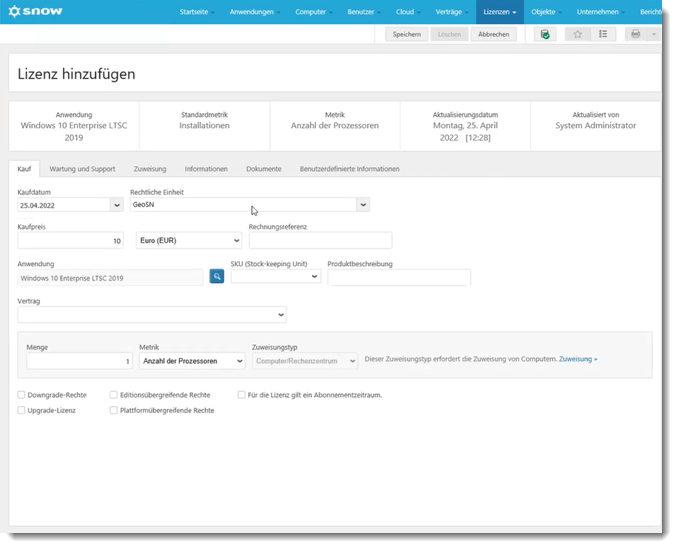Open Metrik Anzahl der Prozessoren dropdown
Image resolution: width=677 pixels, height=548 pixels.
tap(192, 361)
